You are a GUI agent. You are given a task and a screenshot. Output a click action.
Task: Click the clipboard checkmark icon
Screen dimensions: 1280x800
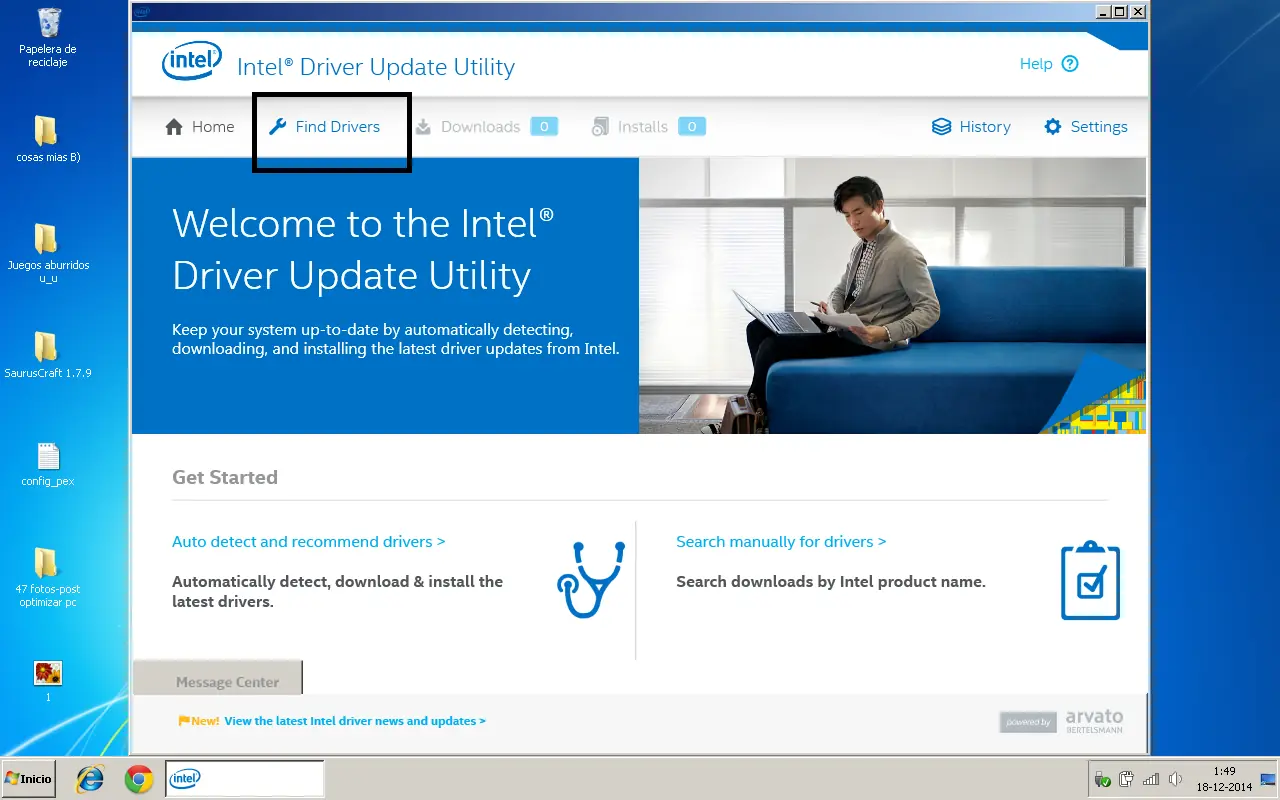click(x=1091, y=581)
